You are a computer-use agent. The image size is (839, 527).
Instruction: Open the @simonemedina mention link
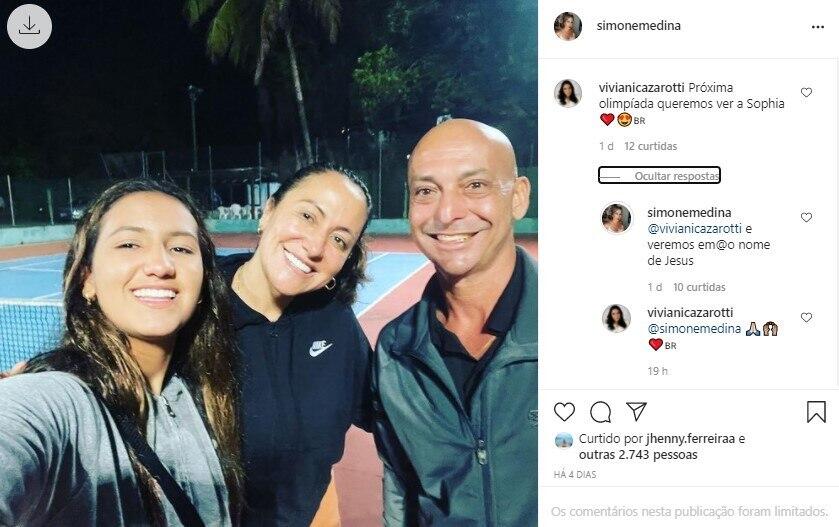pyautogui.click(x=695, y=329)
